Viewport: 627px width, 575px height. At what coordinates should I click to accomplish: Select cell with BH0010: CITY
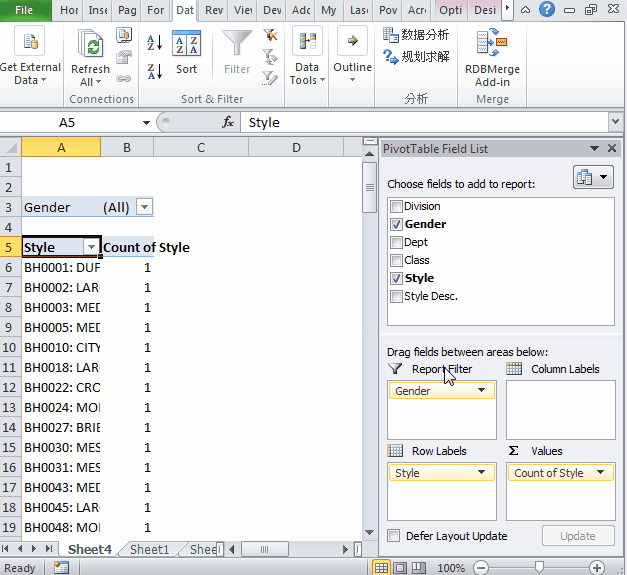pos(61,347)
